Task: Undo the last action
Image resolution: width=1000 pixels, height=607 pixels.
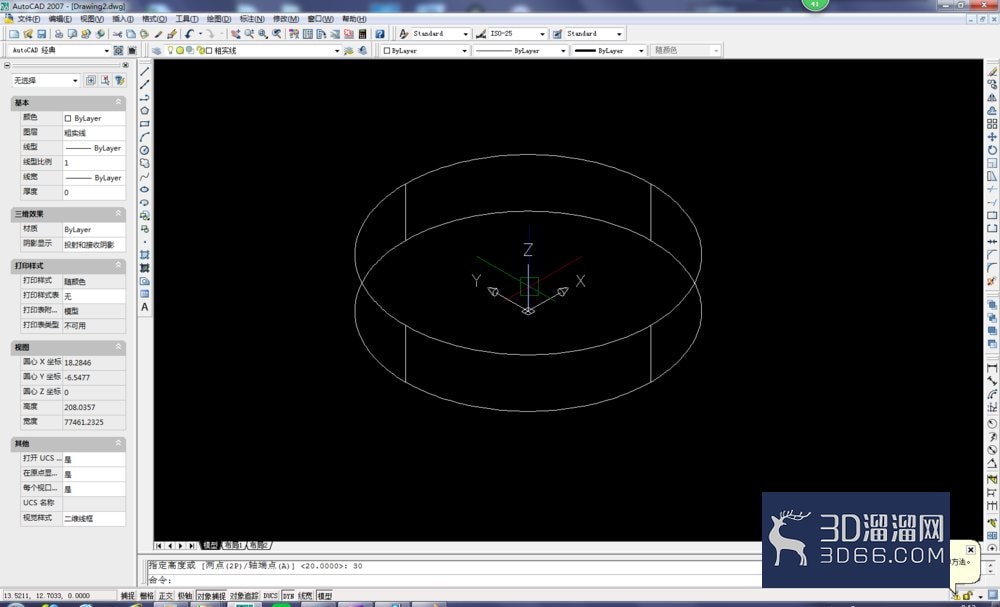Action: tap(189, 34)
